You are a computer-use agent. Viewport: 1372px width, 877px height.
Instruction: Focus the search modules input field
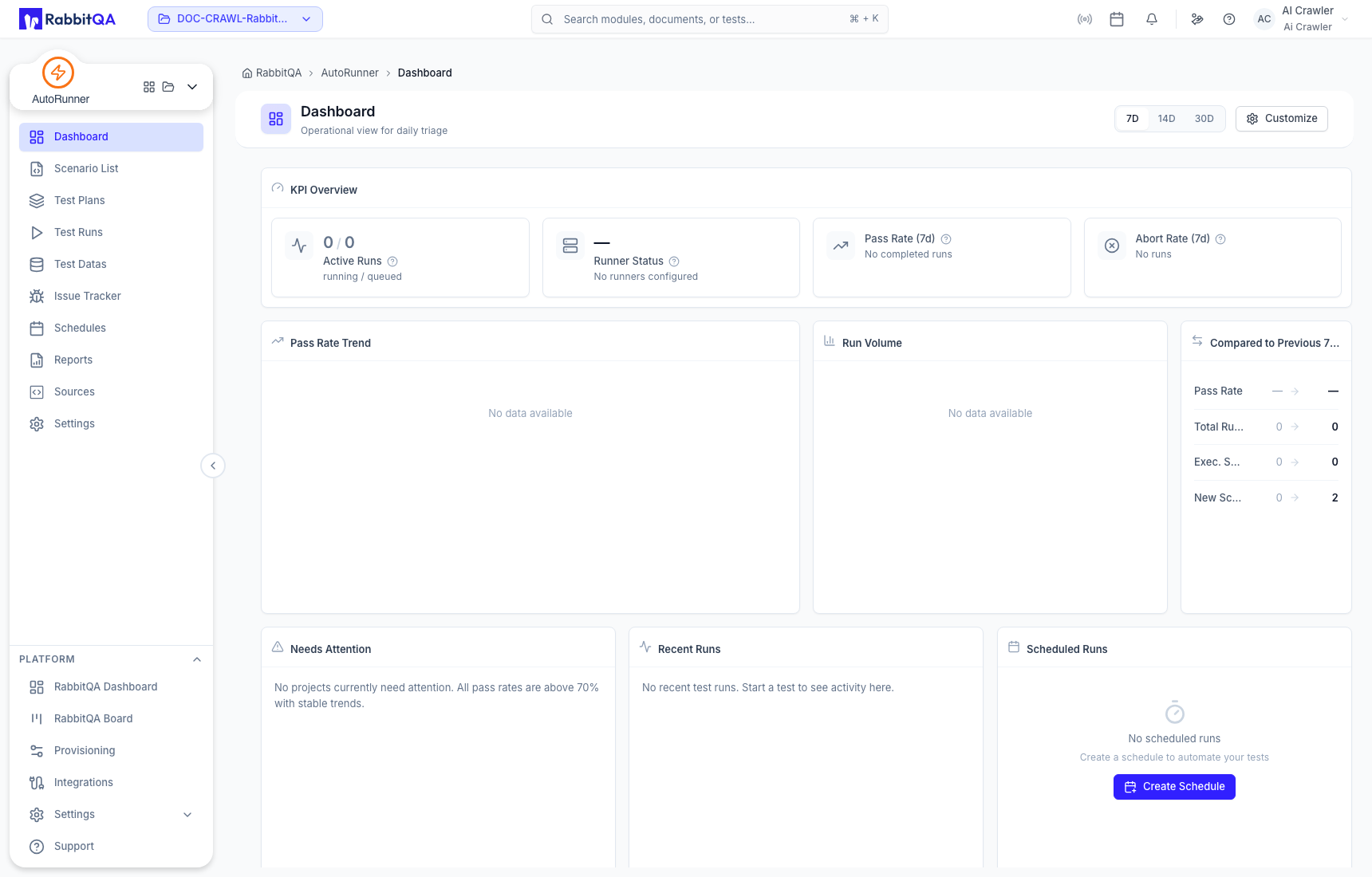710,19
